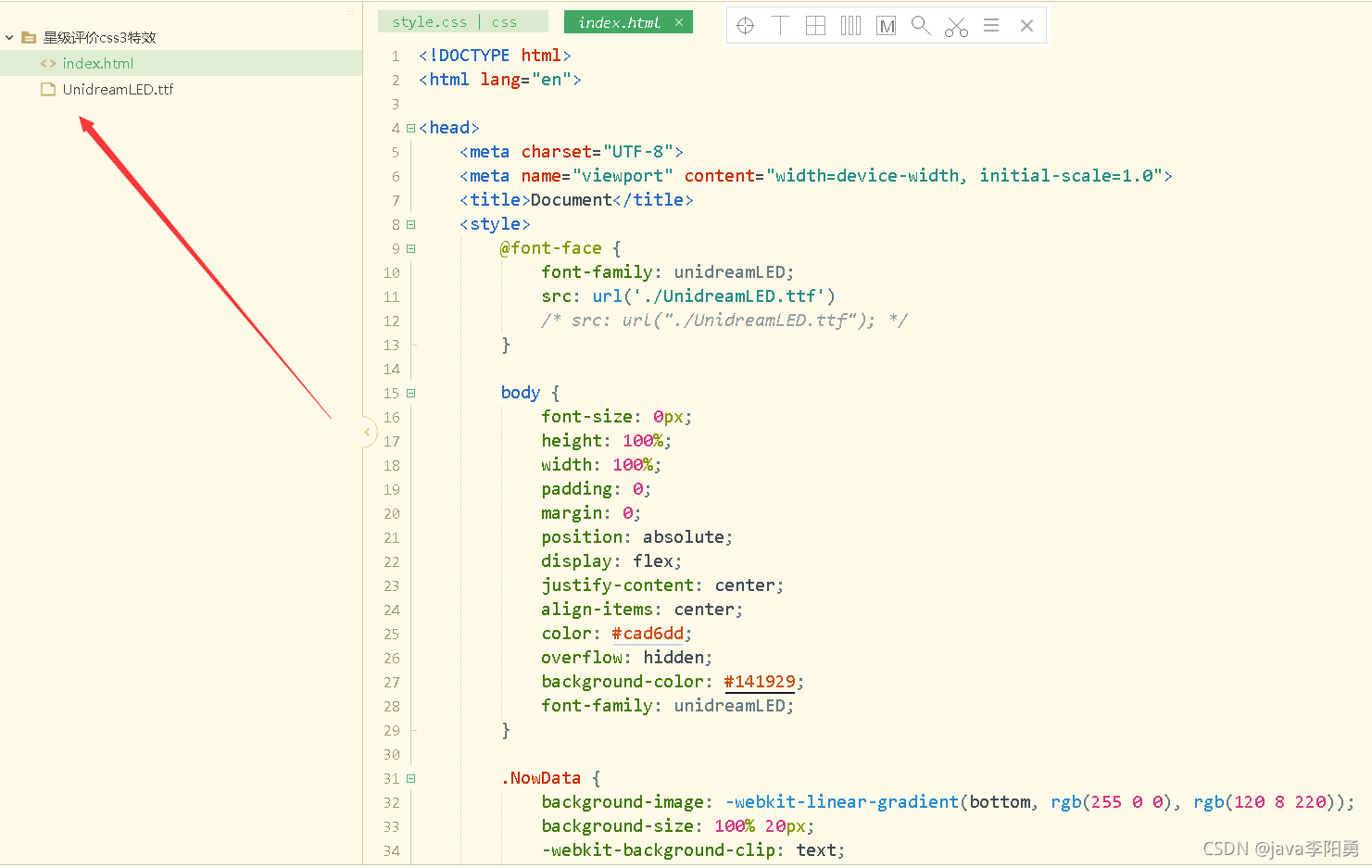Open the three-line menu in floating toolbar
The height and width of the screenshot is (868, 1372).
(991, 25)
